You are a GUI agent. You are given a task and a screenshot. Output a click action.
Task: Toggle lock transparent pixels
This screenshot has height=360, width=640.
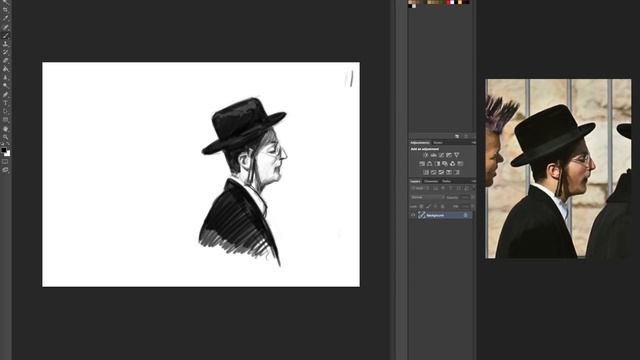click(x=421, y=207)
